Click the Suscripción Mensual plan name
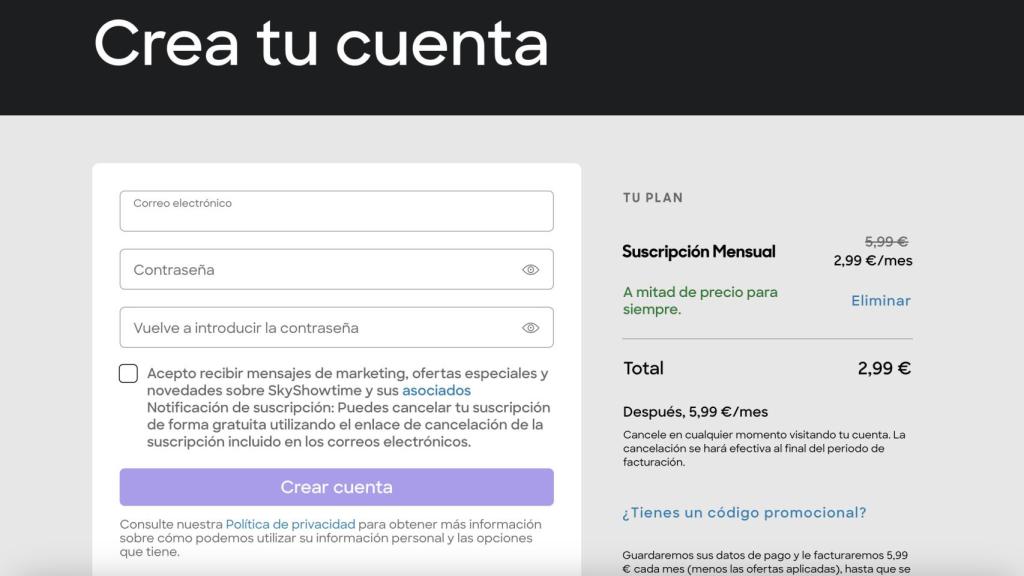Viewport: 1024px width, 576px height. [x=698, y=252]
